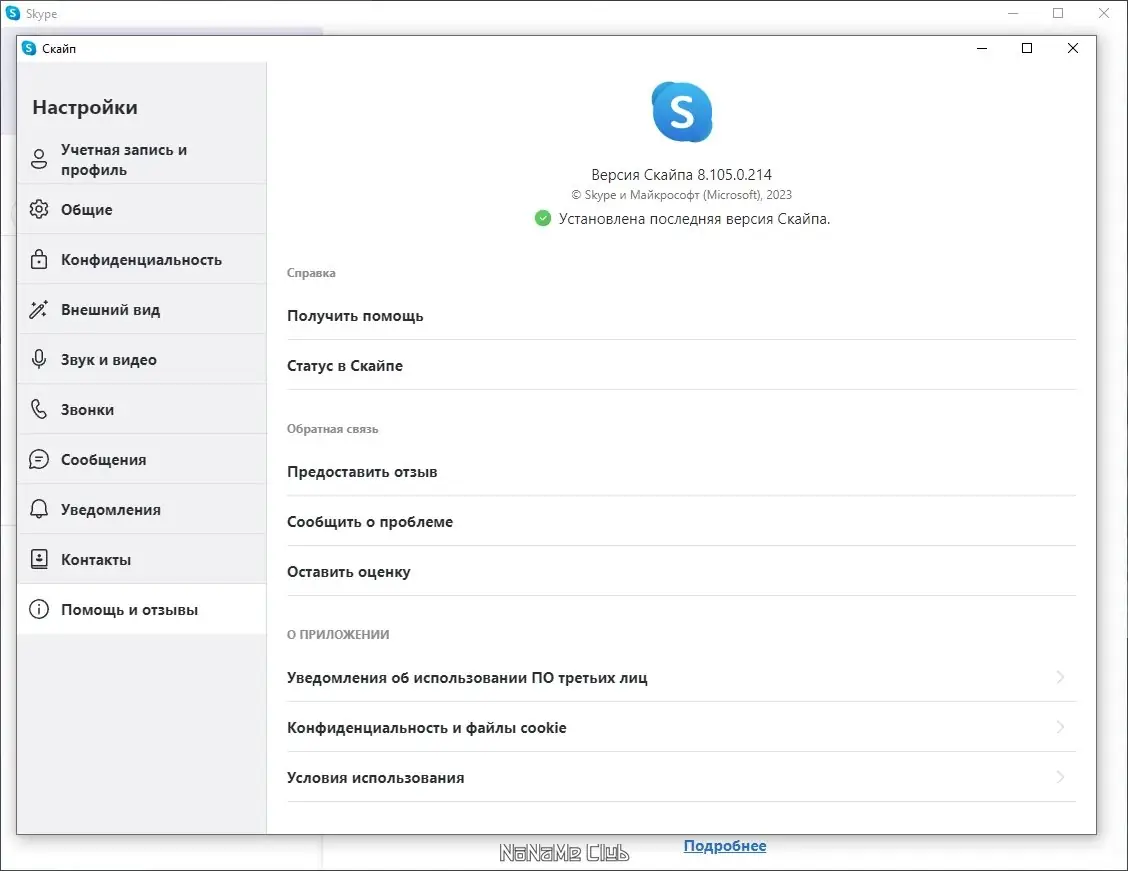Click the contact card icon for Контакты
The image size is (1128, 871).
click(39, 559)
